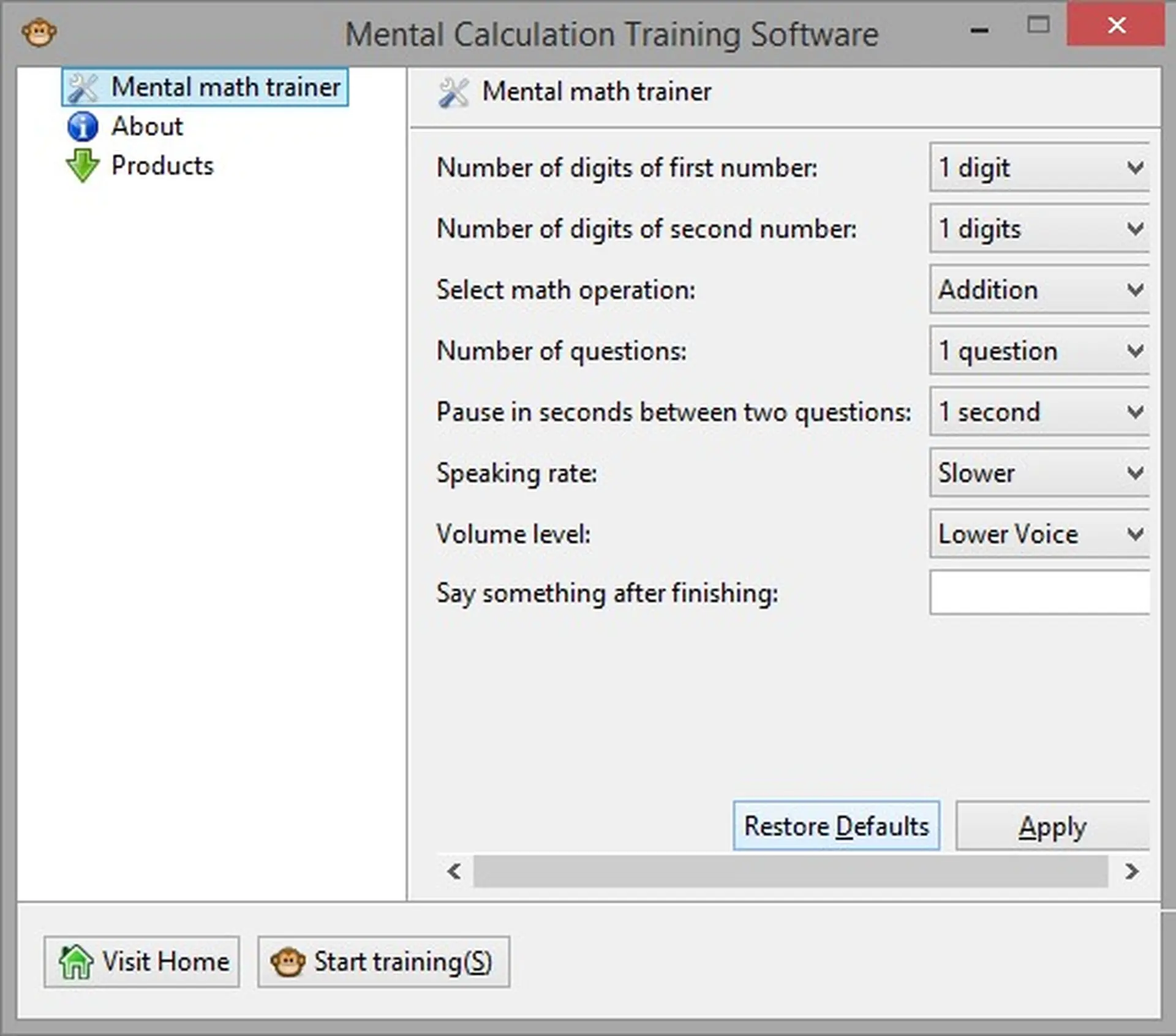Select Mental math trainer in the sidebar tree
Screen dimensions: 1176x1036
[205, 87]
